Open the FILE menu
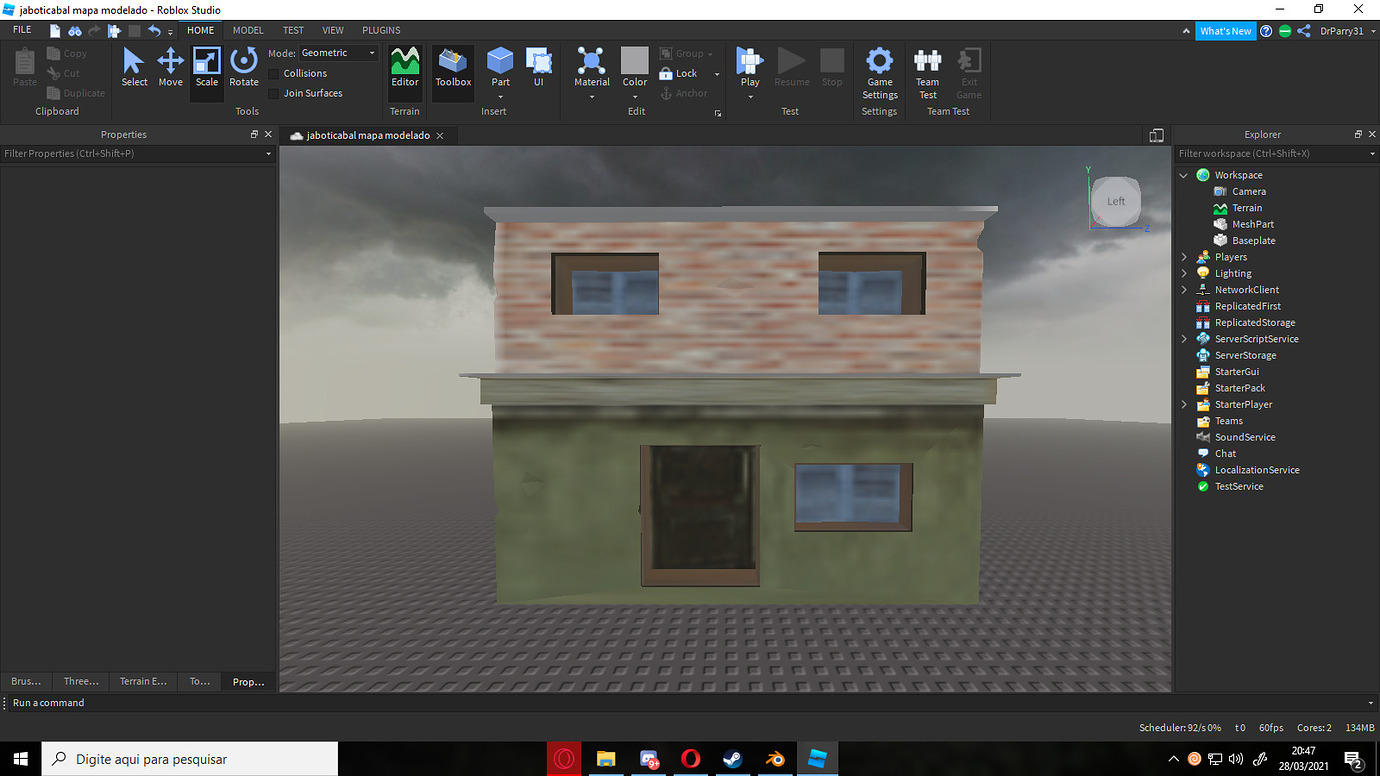This screenshot has height=776, width=1380. tap(22, 30)
